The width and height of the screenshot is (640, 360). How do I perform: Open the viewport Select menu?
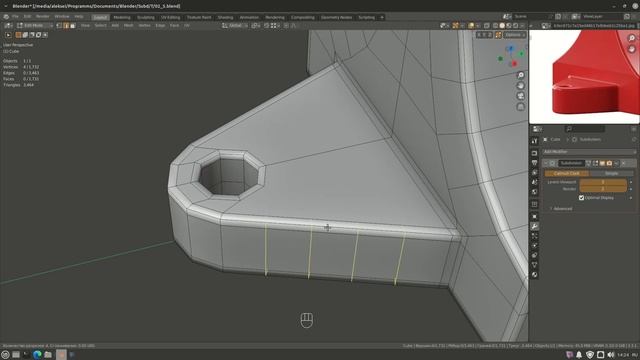point(100,25)
